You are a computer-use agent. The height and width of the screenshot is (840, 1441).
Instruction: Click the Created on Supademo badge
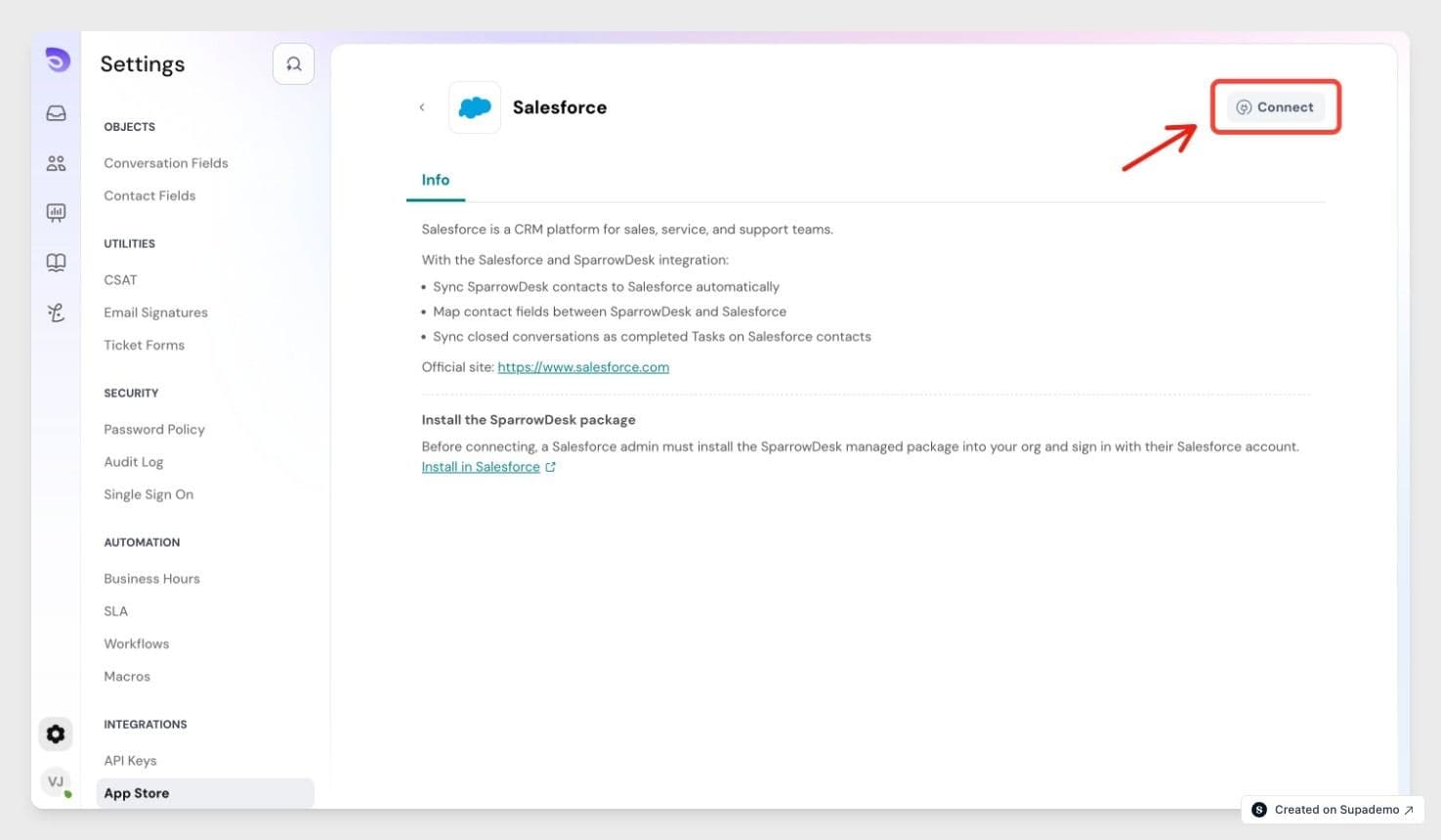pyautogui.click(x=1333, y=810)
